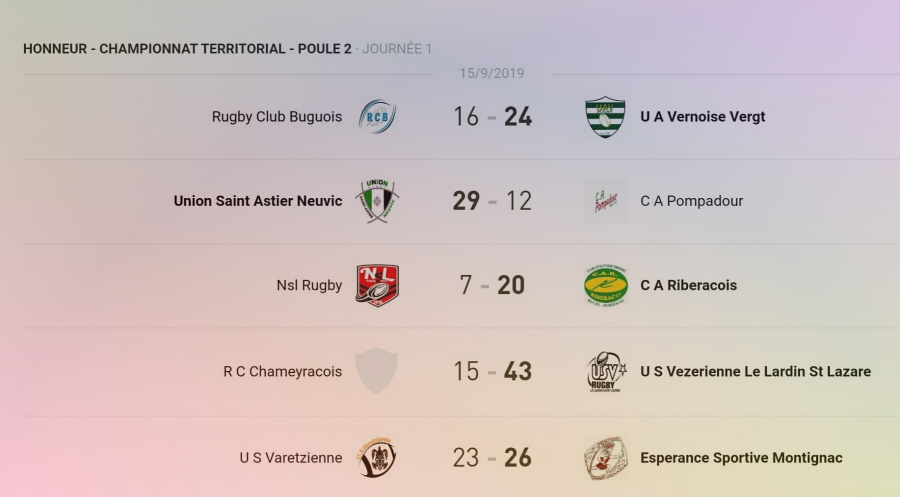Click the U S Varetzienne crest
The height and width of the screenshot is (497, 900).
377,458
